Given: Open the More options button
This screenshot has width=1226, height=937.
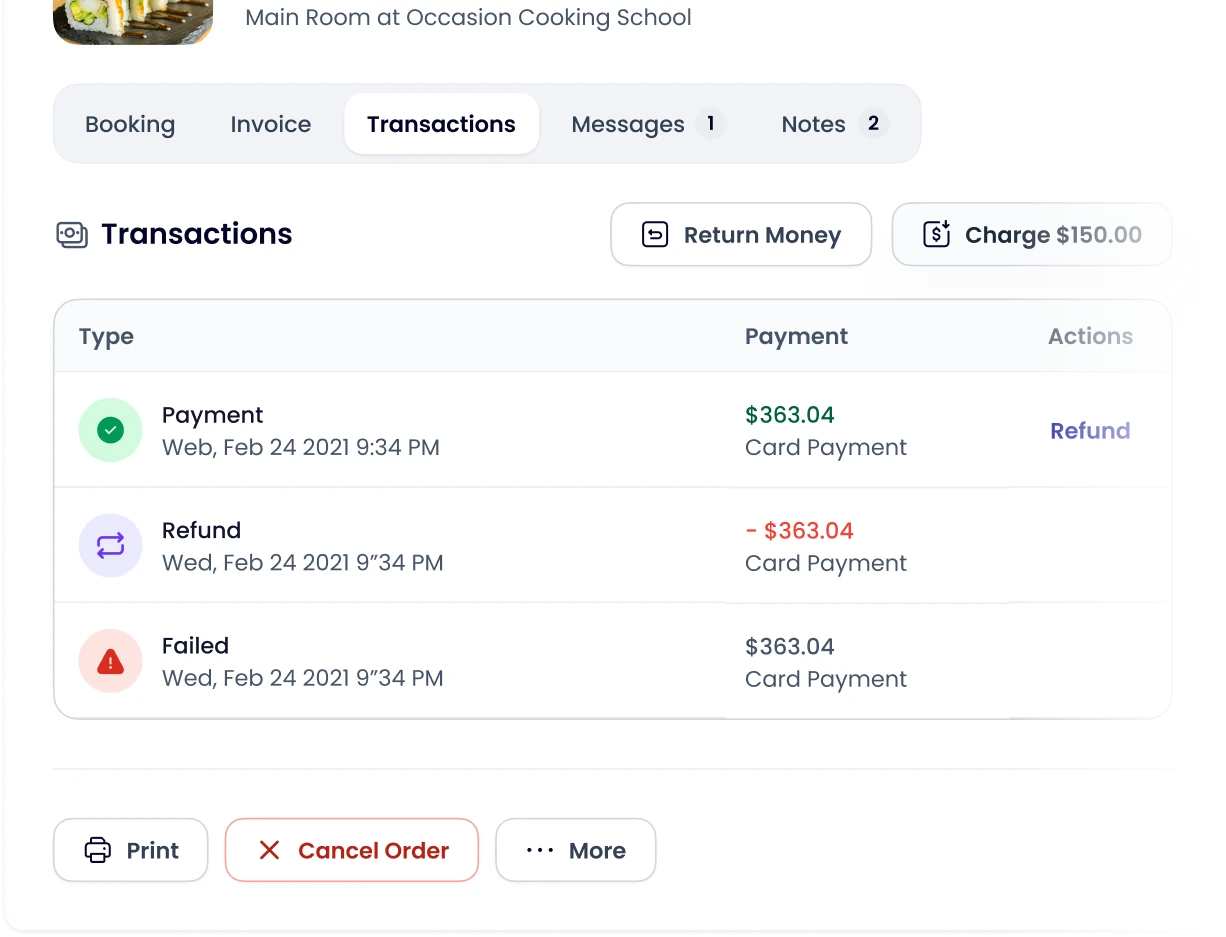Looking at the screenshot, I should [576, 850].
